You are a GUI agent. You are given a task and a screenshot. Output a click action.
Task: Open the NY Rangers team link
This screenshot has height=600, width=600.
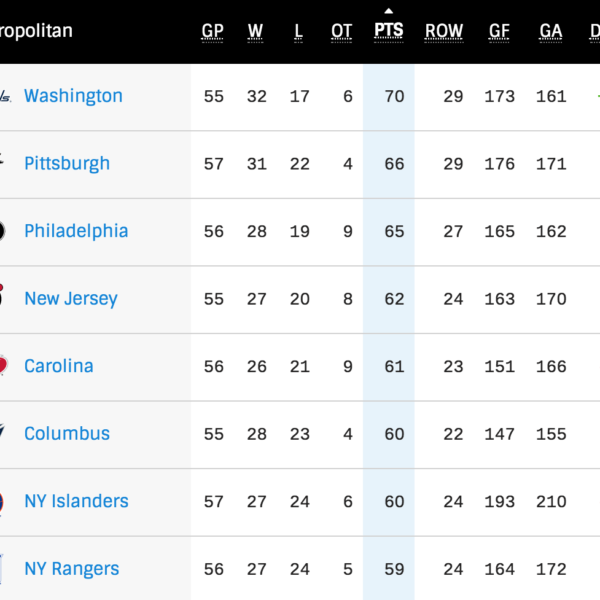coord(71,569)
